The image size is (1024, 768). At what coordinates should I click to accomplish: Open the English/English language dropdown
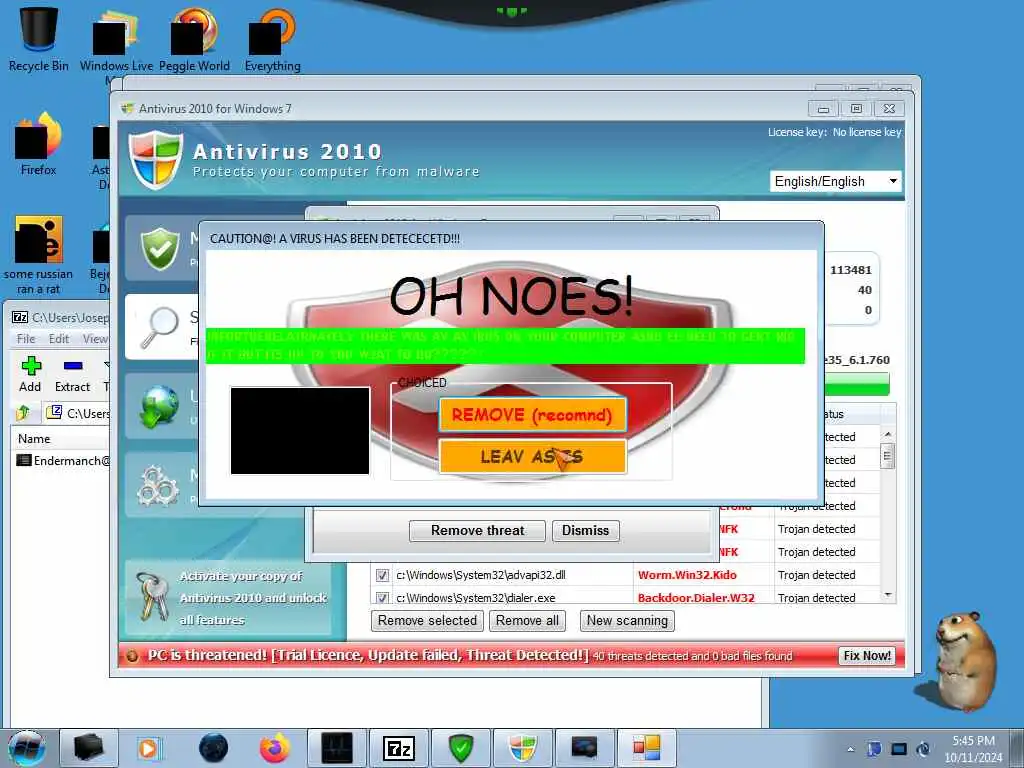click(x=836, y=182)
